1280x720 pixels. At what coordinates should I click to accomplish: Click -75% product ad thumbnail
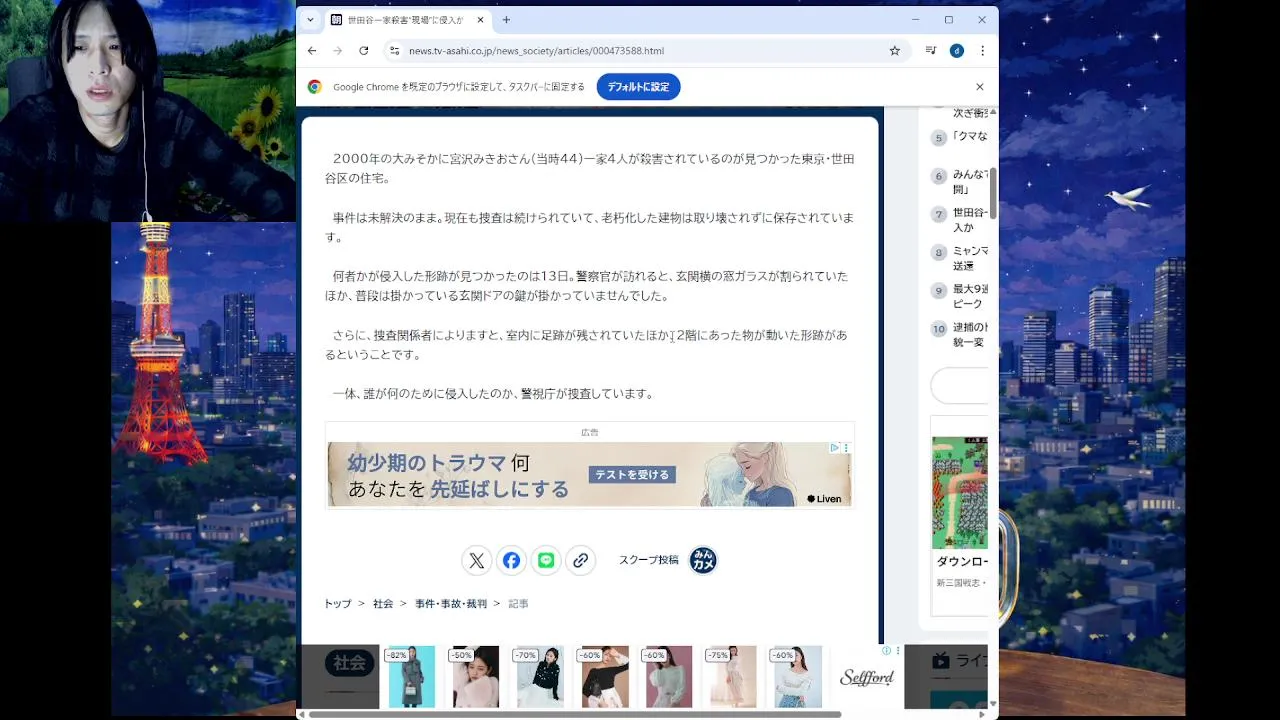[x=731, y=677]
